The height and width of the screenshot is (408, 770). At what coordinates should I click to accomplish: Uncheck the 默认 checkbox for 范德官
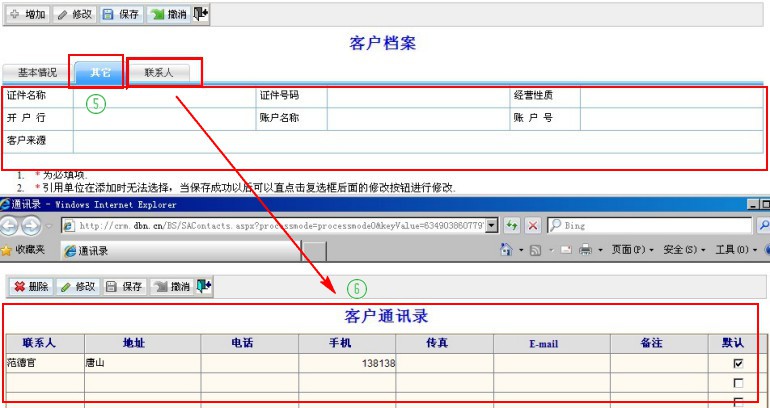click(738, 364)
